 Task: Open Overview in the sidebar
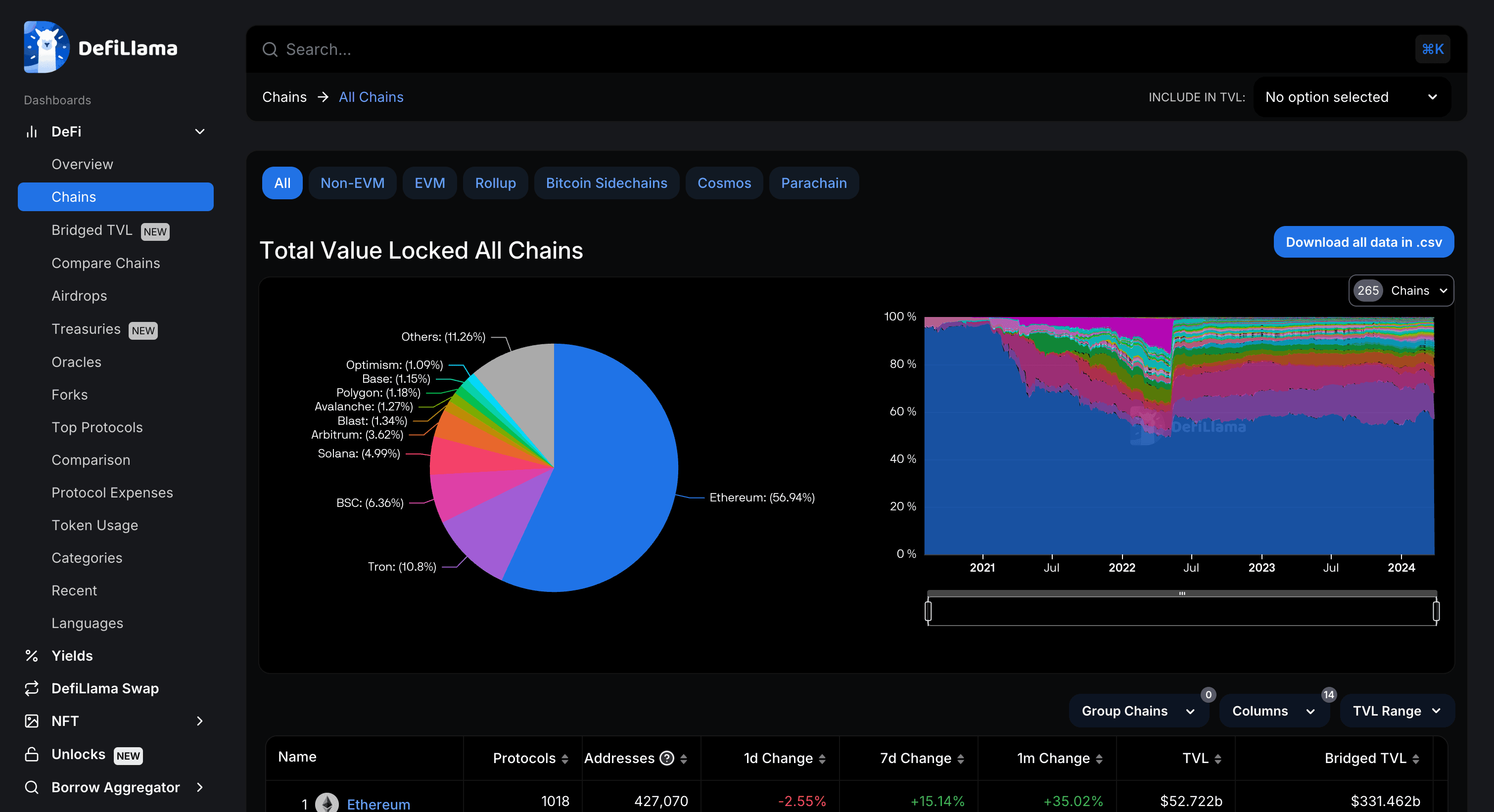82,164
